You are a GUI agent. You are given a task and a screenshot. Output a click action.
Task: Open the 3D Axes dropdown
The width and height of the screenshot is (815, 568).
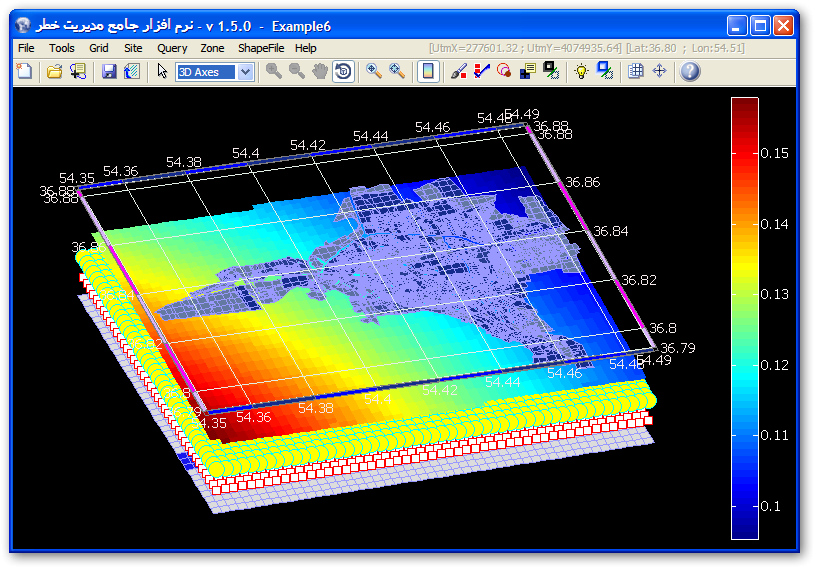(x=246, y=71)
